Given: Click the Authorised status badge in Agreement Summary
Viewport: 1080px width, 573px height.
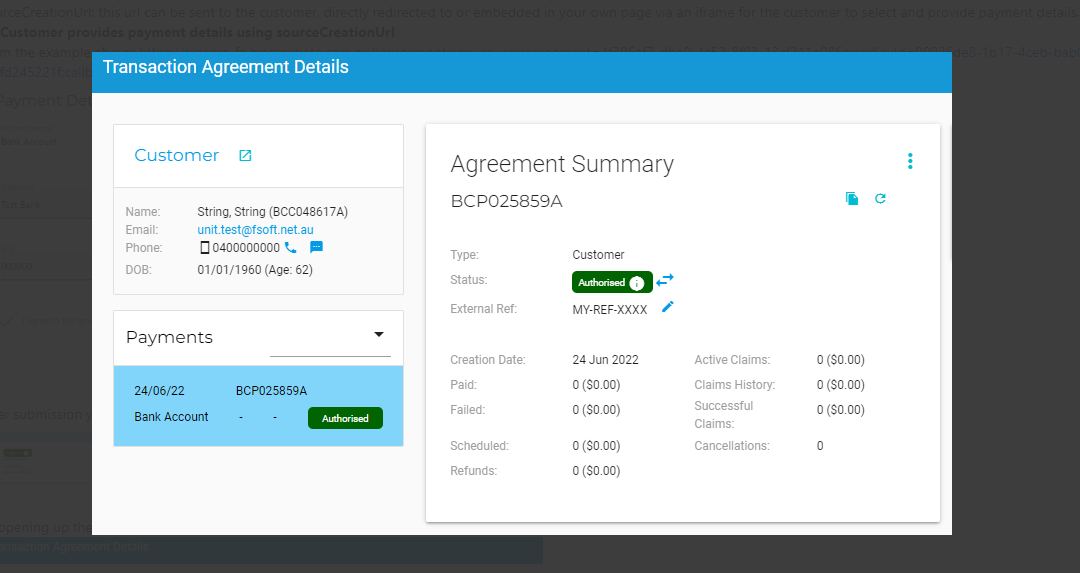Looking at the screenshot, I should (x=612, y=282).
